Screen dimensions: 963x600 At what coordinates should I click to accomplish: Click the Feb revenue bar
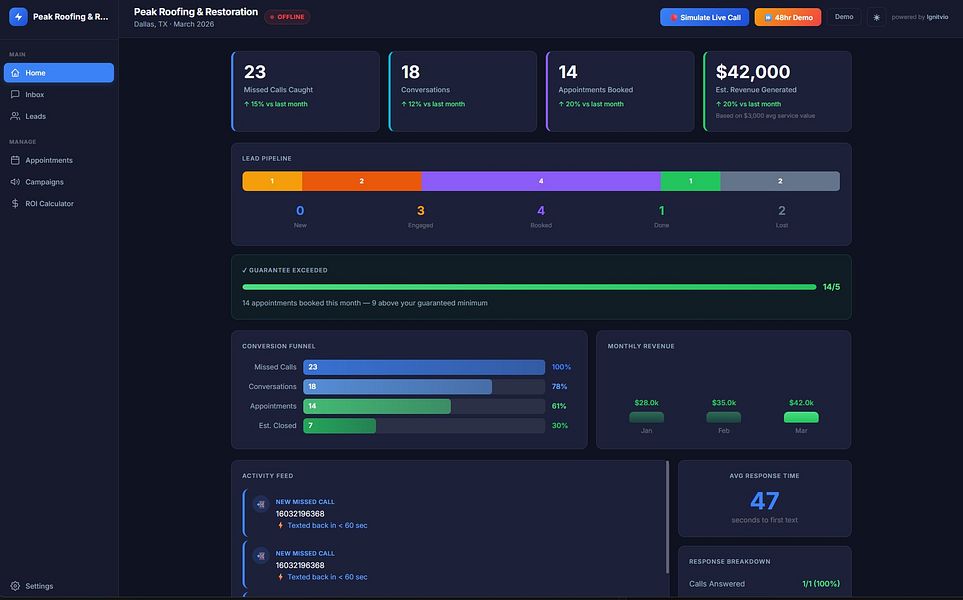723,418
